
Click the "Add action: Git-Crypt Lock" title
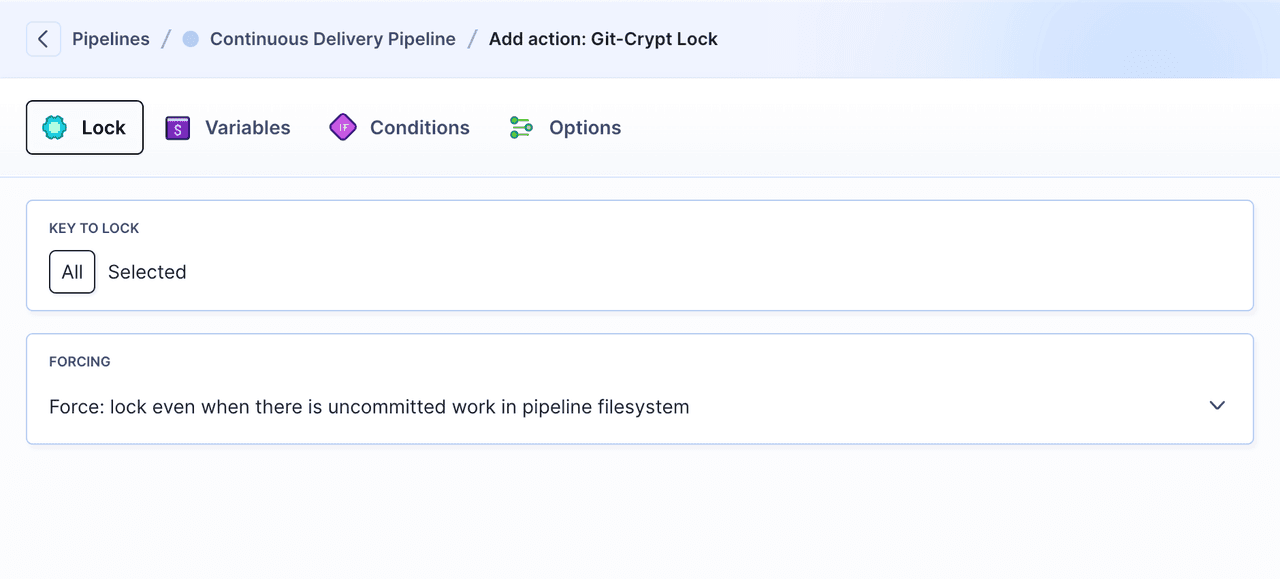coord(603,38)
